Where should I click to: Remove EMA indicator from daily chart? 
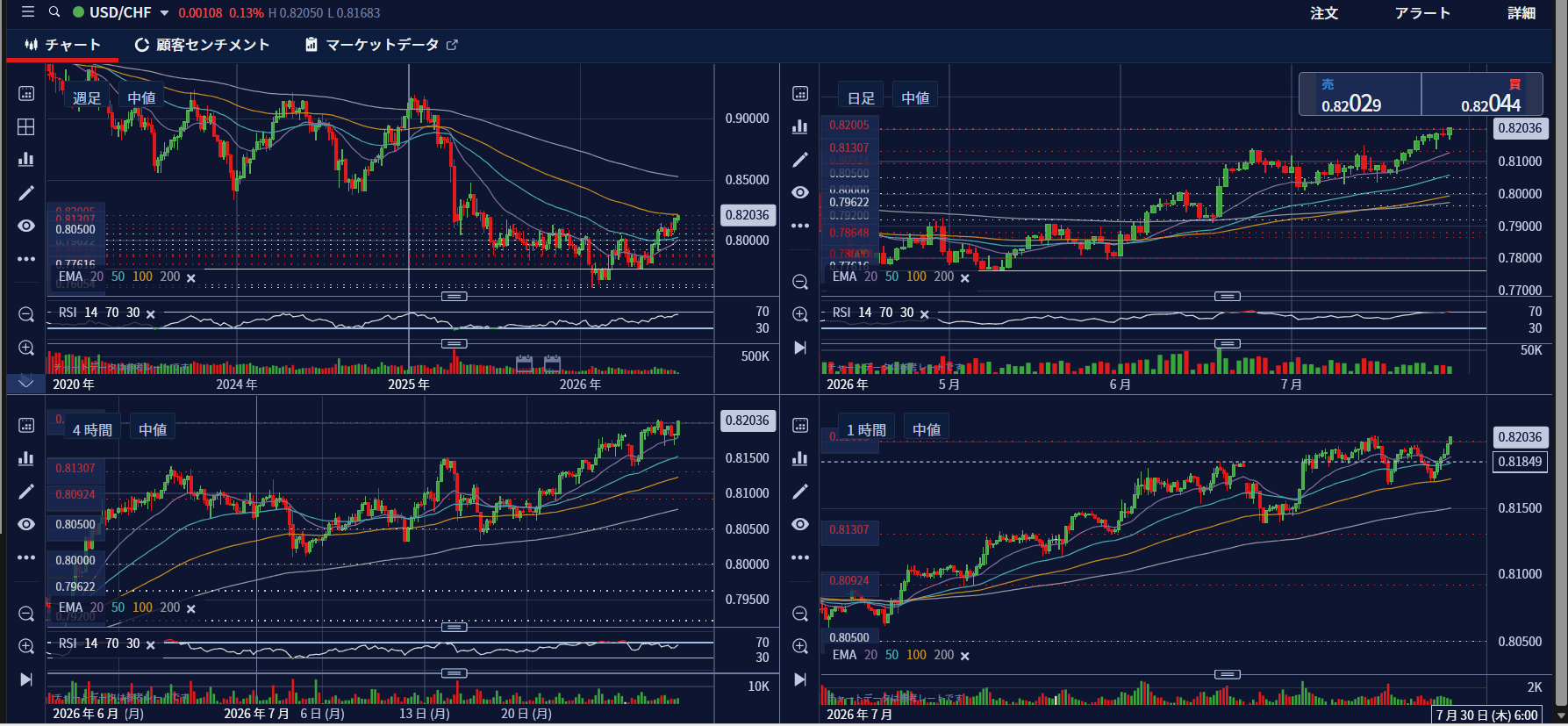[965, 278]
